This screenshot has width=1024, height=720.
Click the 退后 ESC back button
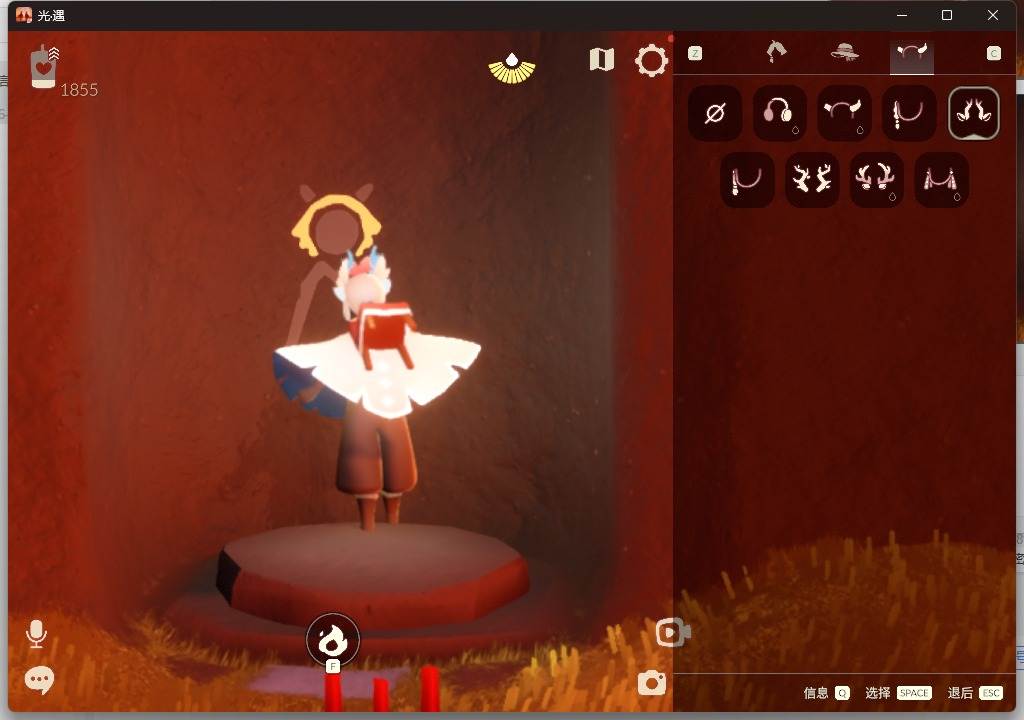pos(975,693)
